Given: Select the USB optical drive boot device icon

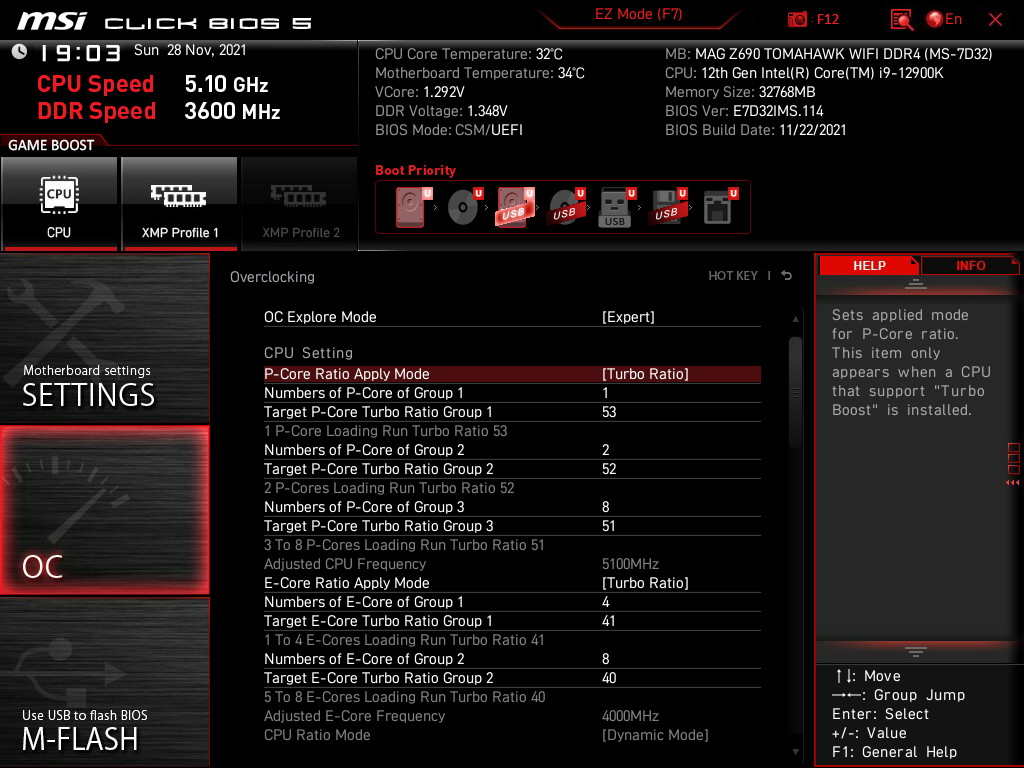Looking at the screenshot, I should point(566,207).
